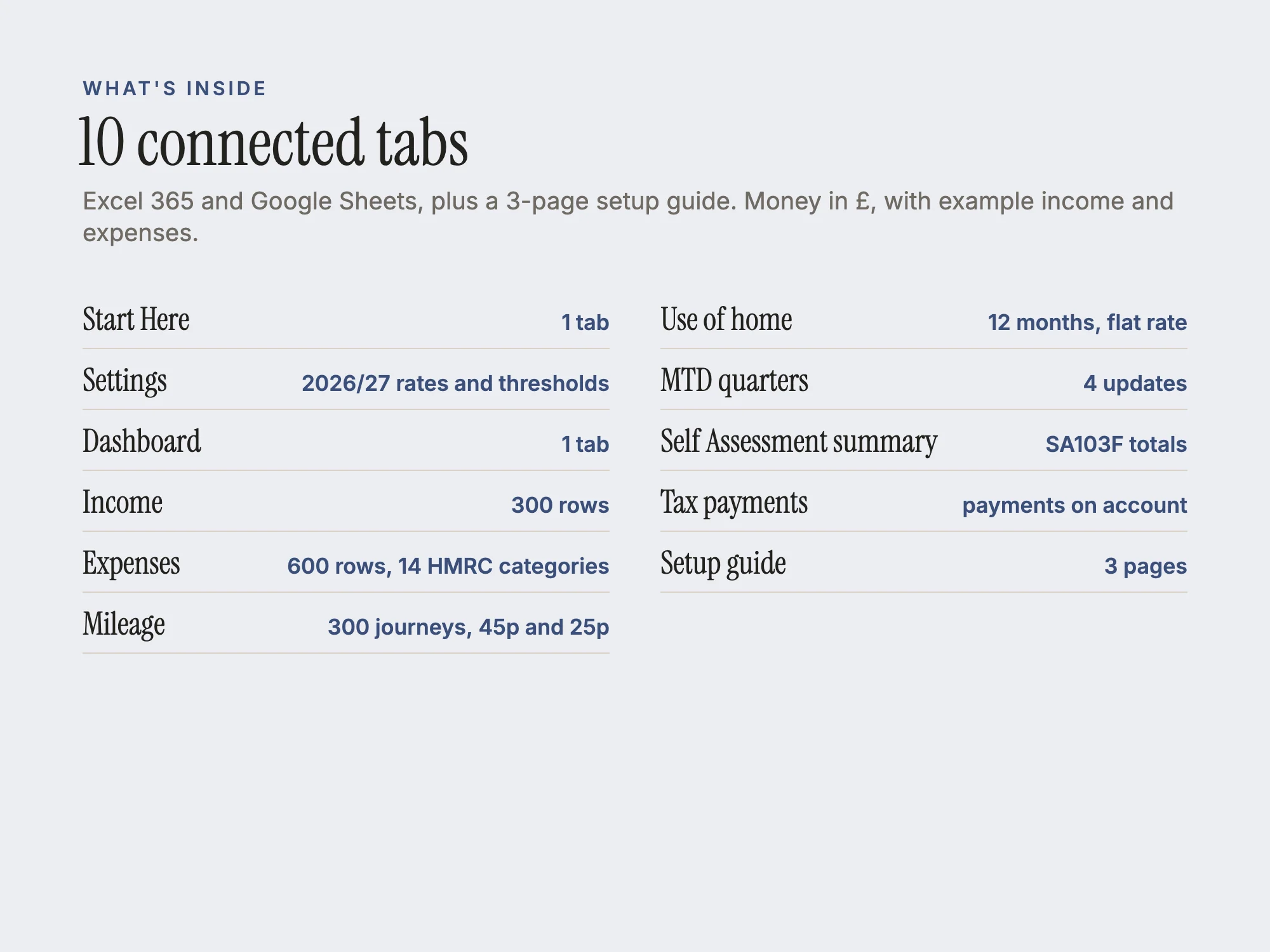Click 'payments on account' detail
The image size is (1270, 952).
point(1074,505)
